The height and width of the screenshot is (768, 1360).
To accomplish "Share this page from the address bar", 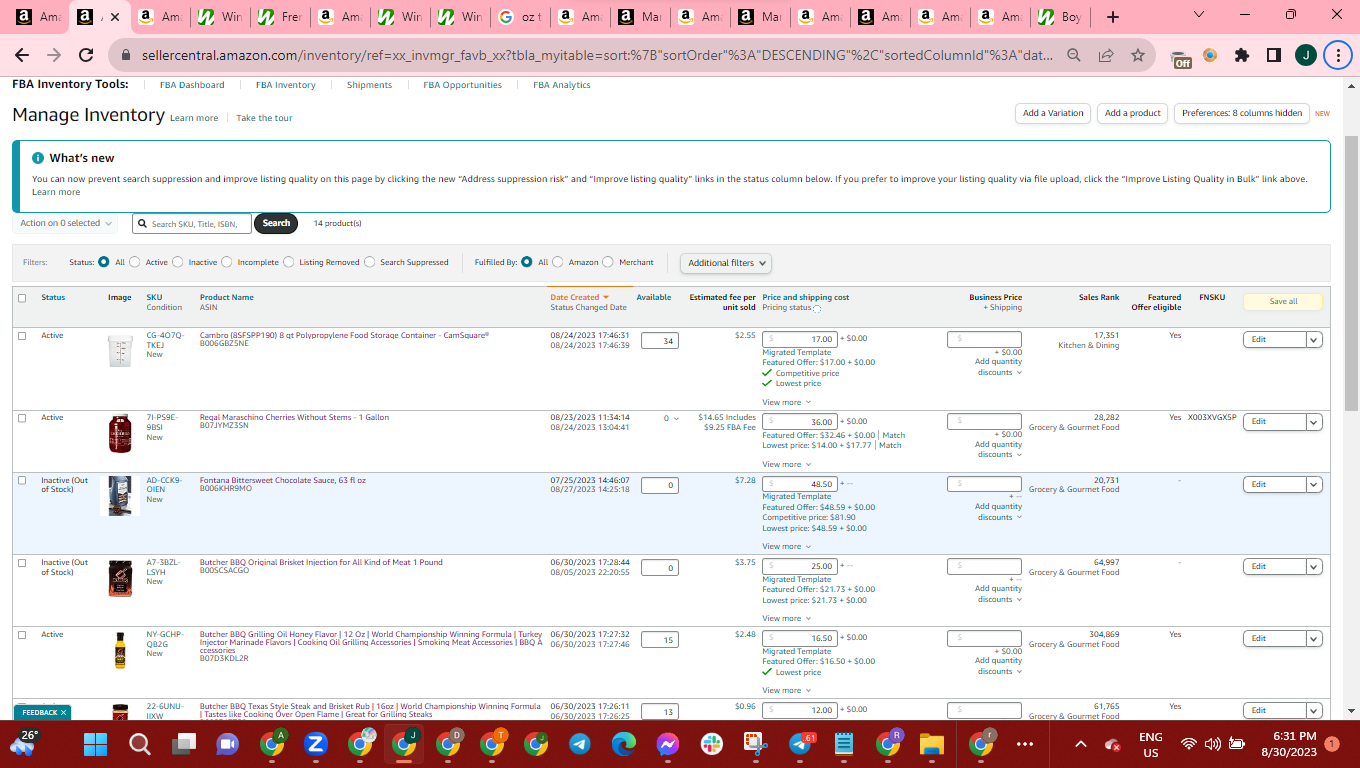I will click(1106, 56).
